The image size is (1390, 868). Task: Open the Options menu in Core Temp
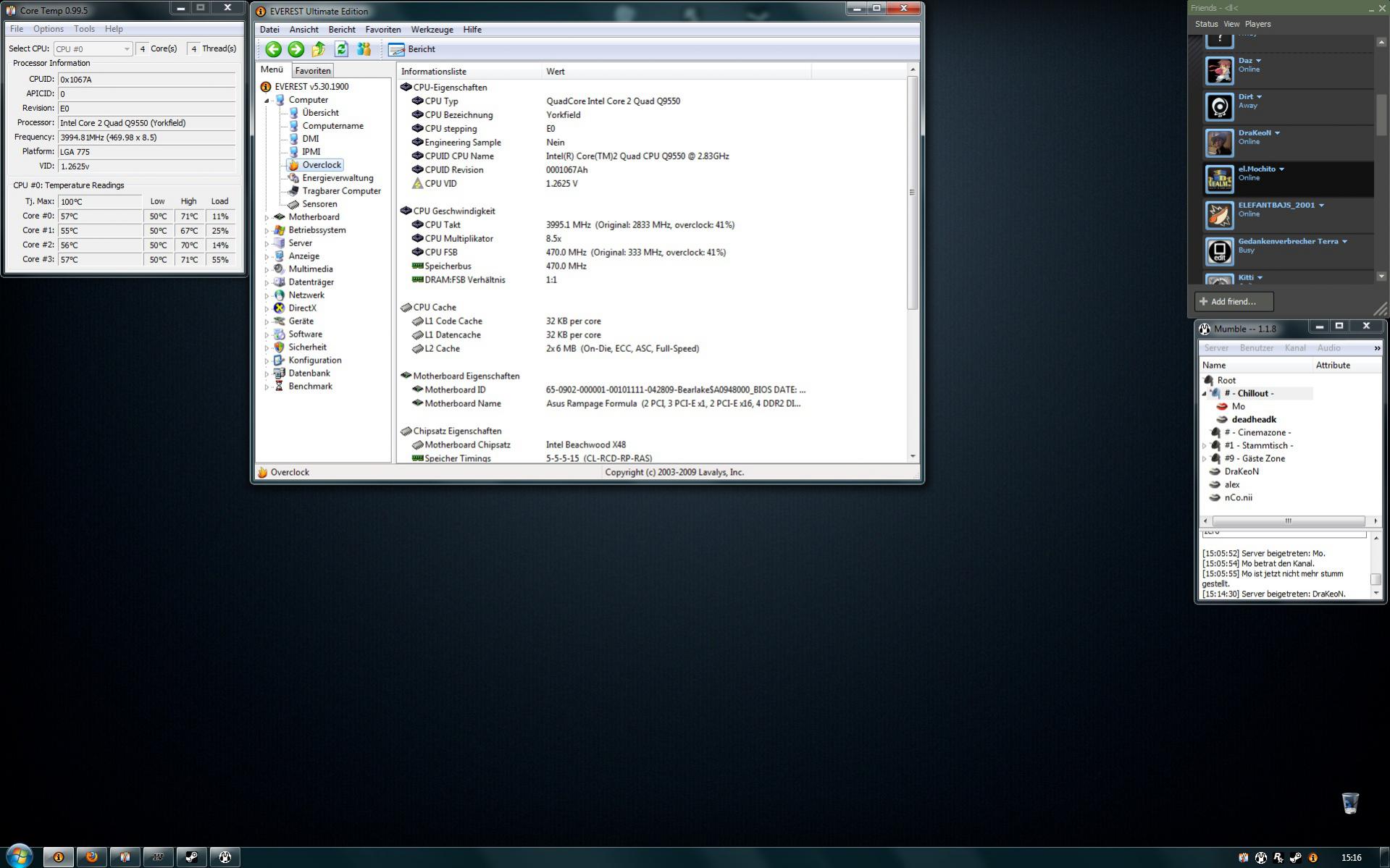(x=49, y=29)
